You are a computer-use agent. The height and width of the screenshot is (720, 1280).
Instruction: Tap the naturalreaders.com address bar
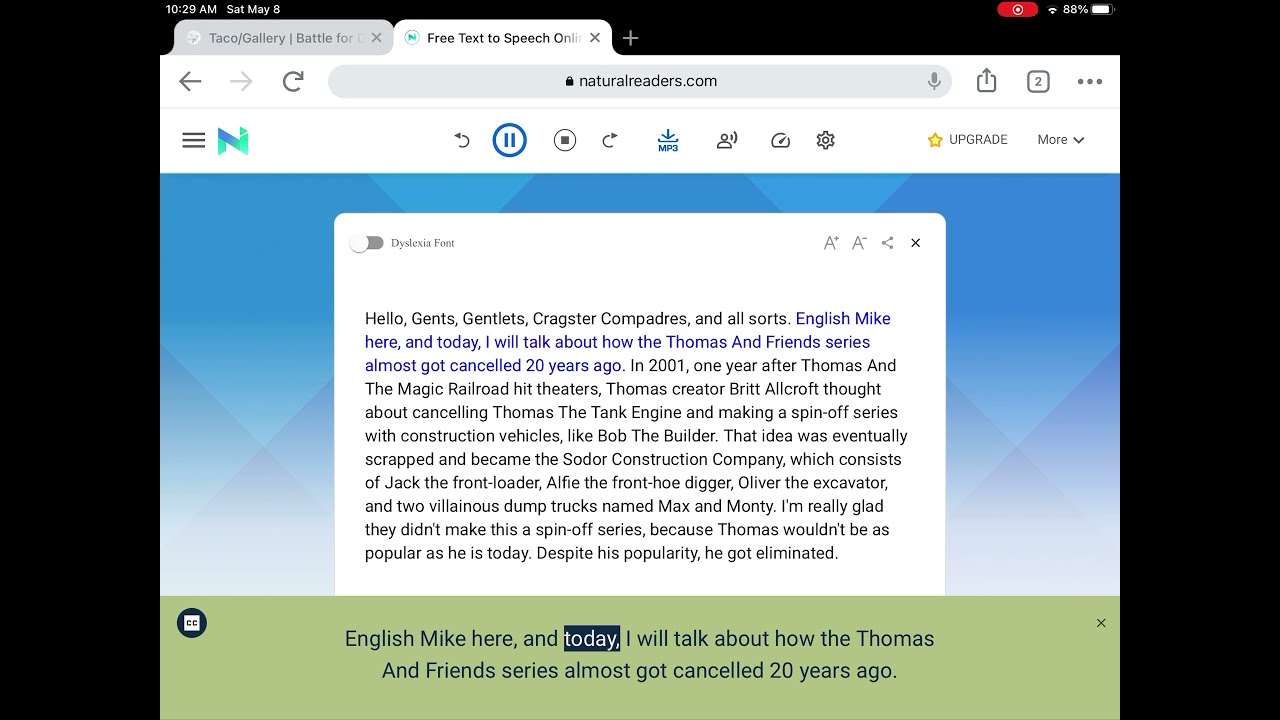640,82
